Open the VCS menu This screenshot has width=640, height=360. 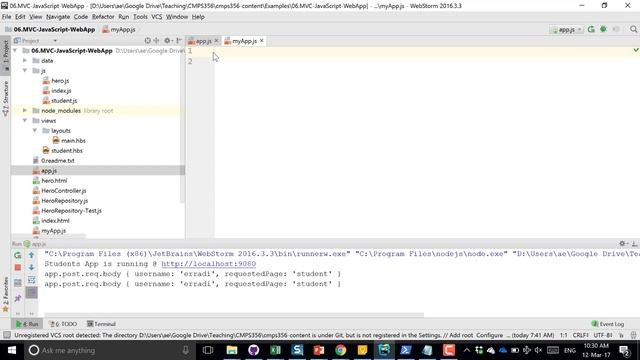(x=157, y=17)
